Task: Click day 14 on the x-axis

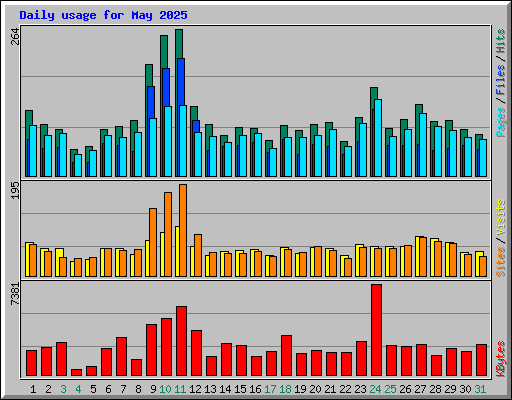Action: pos(225,389)
